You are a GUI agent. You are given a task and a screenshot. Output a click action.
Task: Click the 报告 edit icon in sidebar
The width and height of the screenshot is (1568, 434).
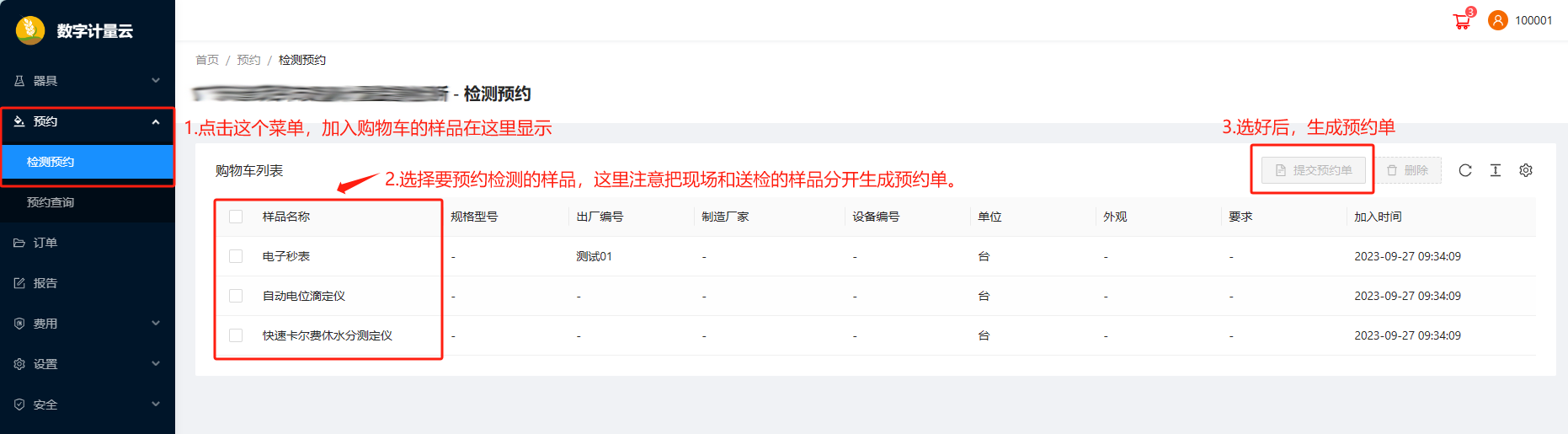19,283
